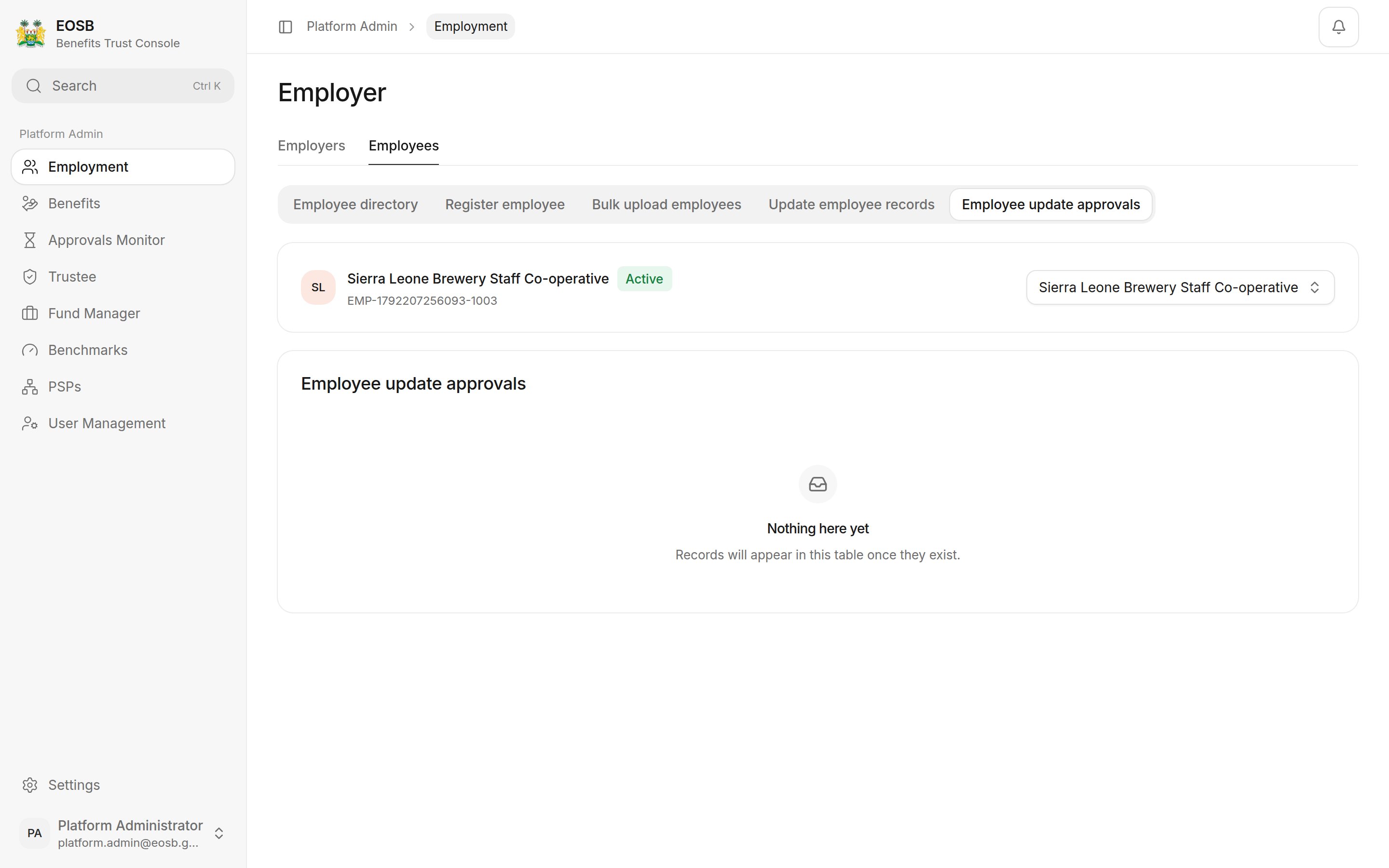Open the Employee directory sub-tab

[x=355, y=204]
